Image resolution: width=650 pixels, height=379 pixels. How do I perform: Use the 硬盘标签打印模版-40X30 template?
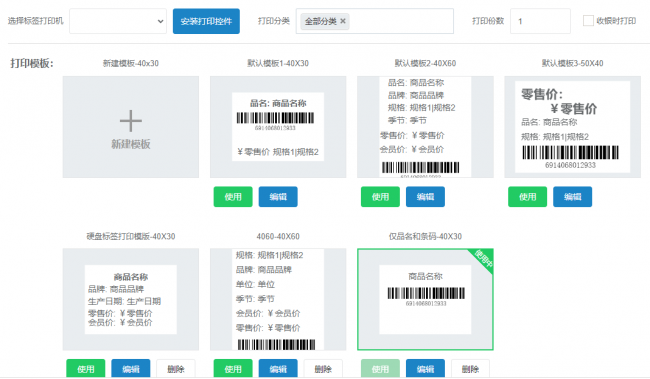(86, 369)
